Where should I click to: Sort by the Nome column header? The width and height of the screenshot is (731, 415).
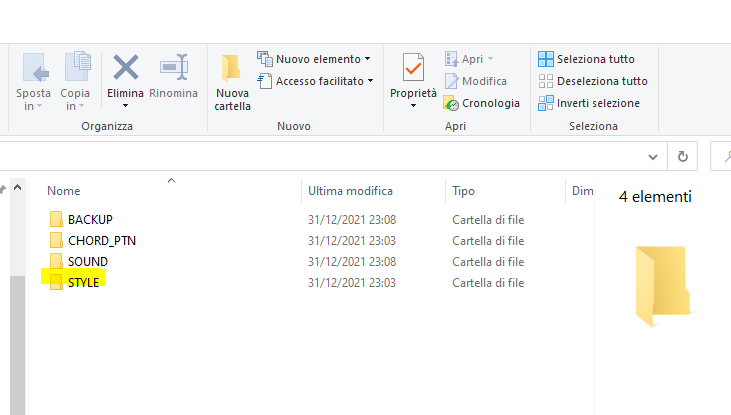pyautogui.click(x=64, y=190)
